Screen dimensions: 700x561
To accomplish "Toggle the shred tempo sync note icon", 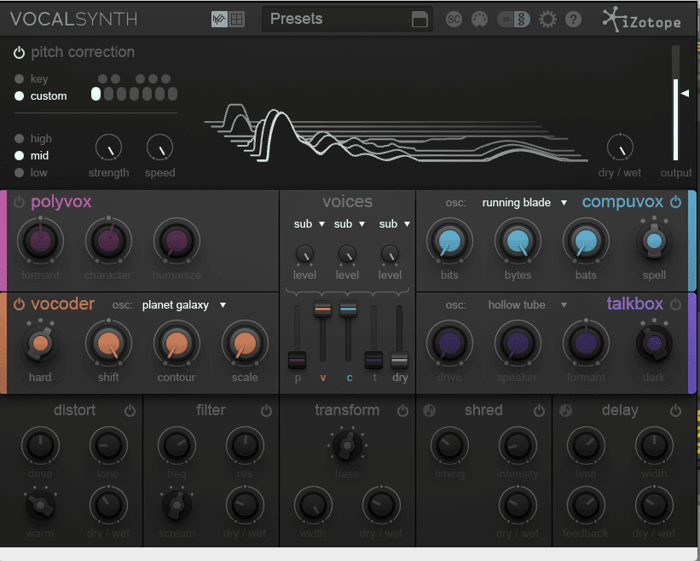I will click(x=429, y=411).
